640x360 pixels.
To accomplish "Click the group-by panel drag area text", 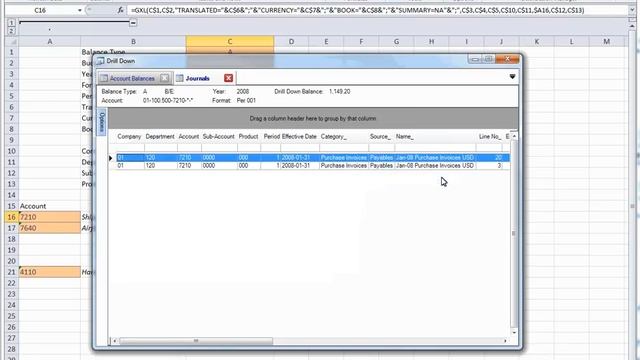I will (x=313, y=118).
